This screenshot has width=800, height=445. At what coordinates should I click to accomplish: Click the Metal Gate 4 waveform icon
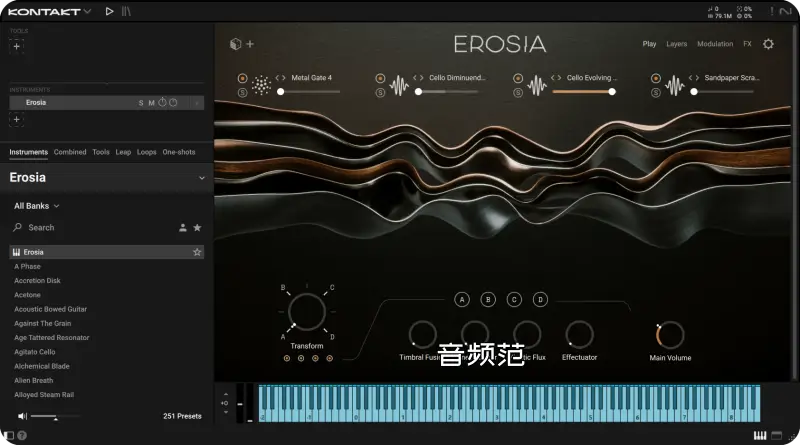click(261, 85)
